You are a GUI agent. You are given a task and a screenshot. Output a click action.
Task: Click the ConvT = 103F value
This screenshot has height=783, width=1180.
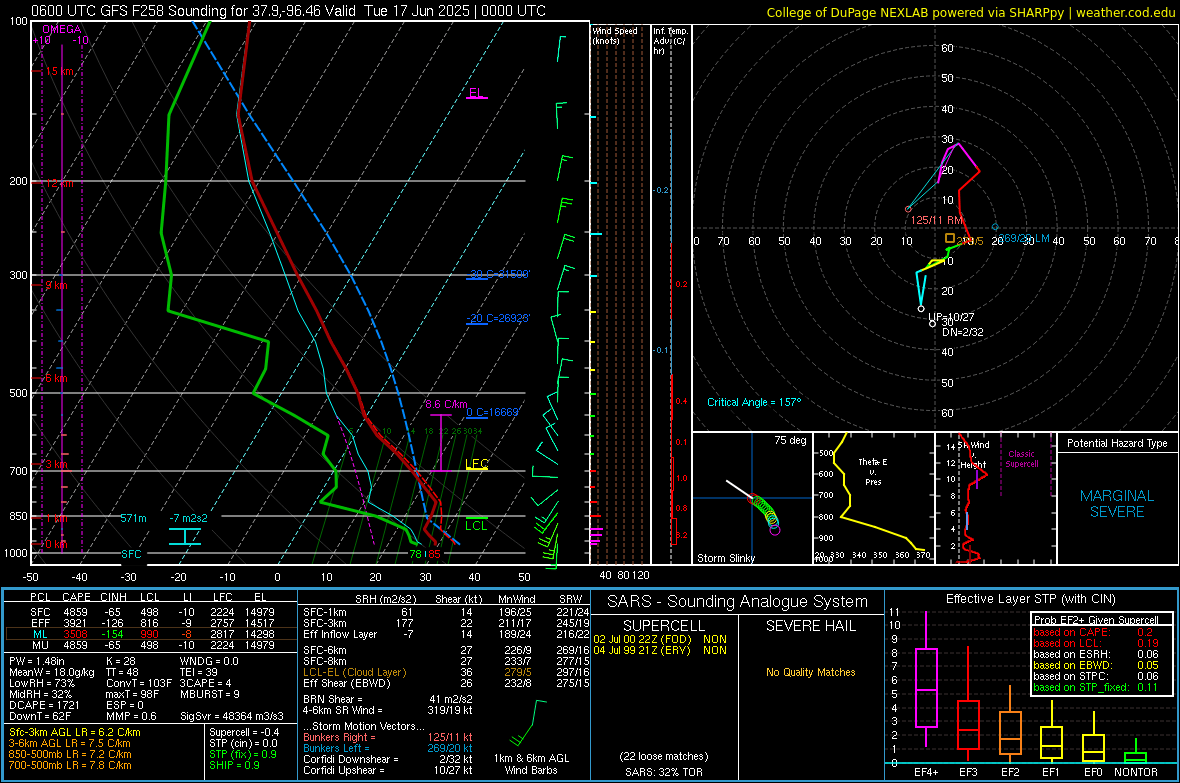(x=139, y=684)
